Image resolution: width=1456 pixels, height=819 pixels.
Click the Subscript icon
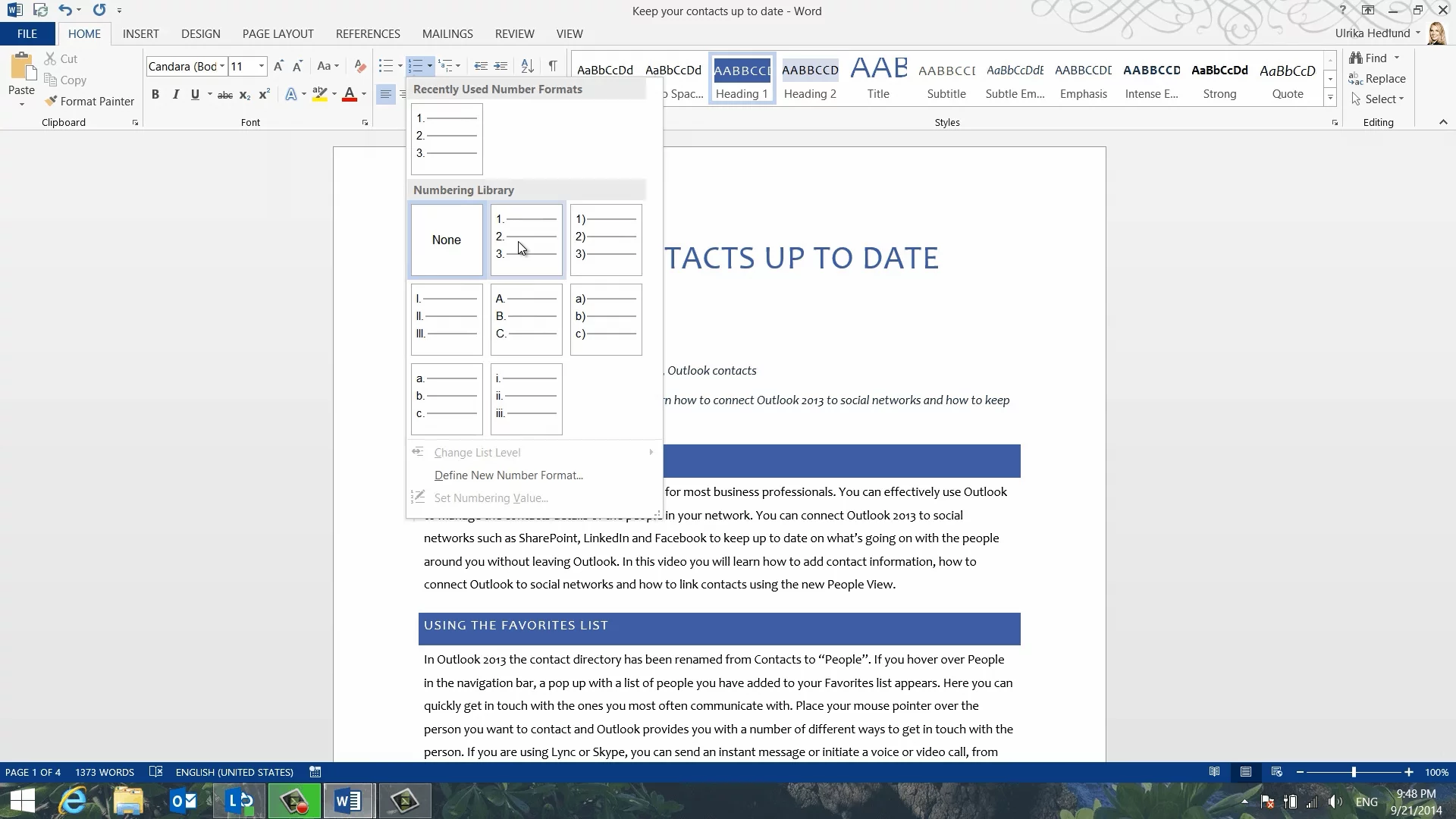pos(244,95)
